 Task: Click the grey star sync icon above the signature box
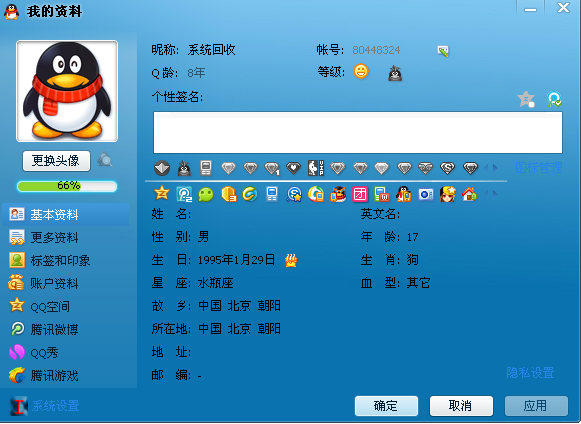(x=526, y=99)
